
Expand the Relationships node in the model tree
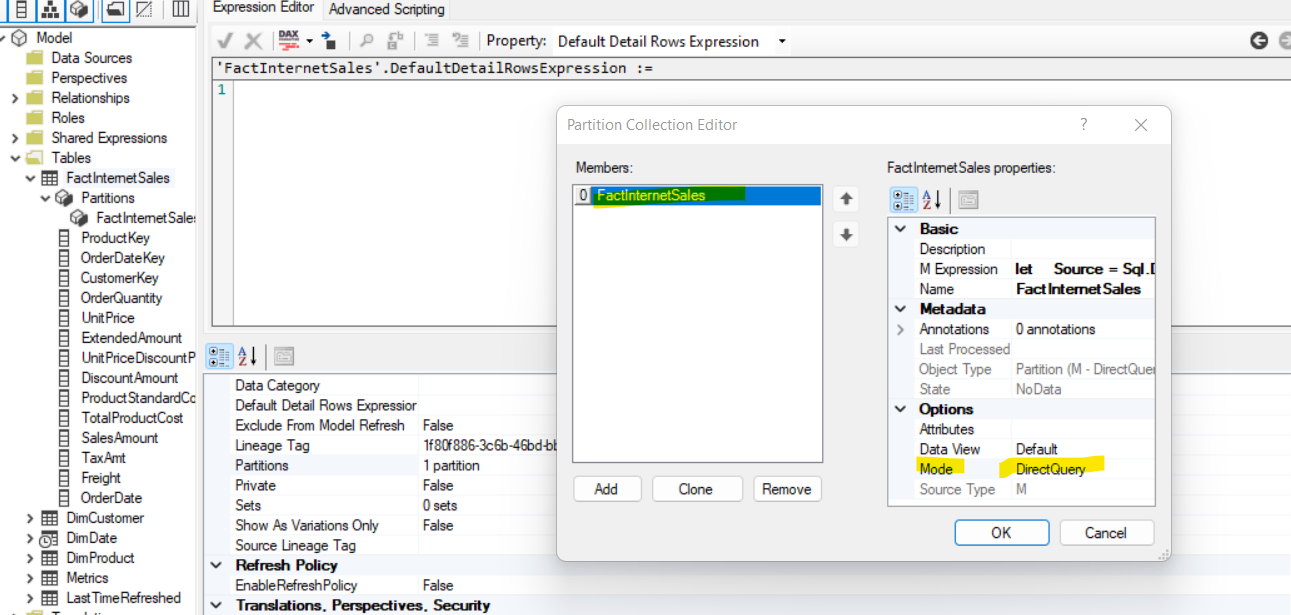coord(15,98)
